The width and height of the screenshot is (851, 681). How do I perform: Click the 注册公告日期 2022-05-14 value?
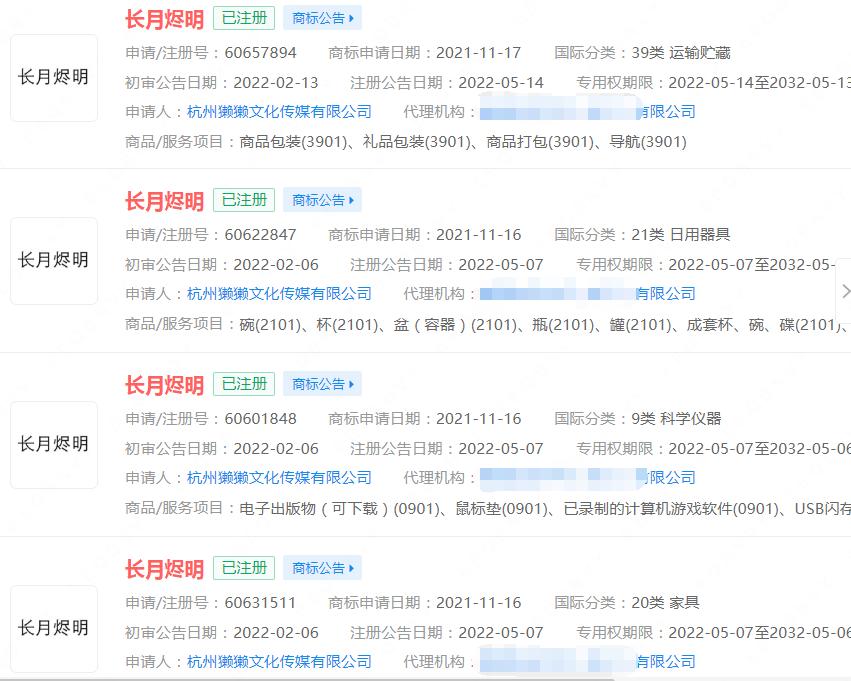pyautogui.click(x=501, y=82)
